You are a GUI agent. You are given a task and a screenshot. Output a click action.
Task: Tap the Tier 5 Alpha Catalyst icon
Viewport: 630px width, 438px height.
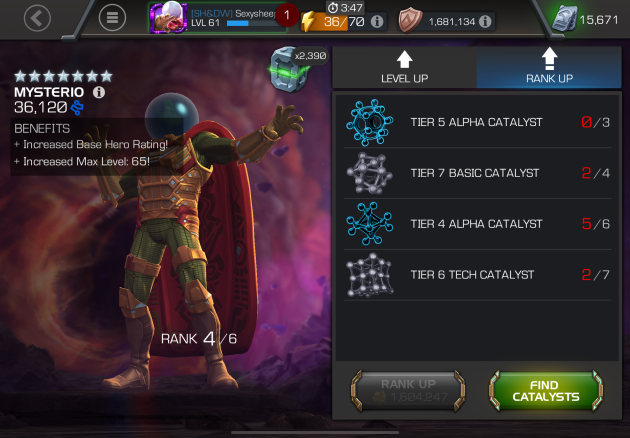tap(369, 122)
